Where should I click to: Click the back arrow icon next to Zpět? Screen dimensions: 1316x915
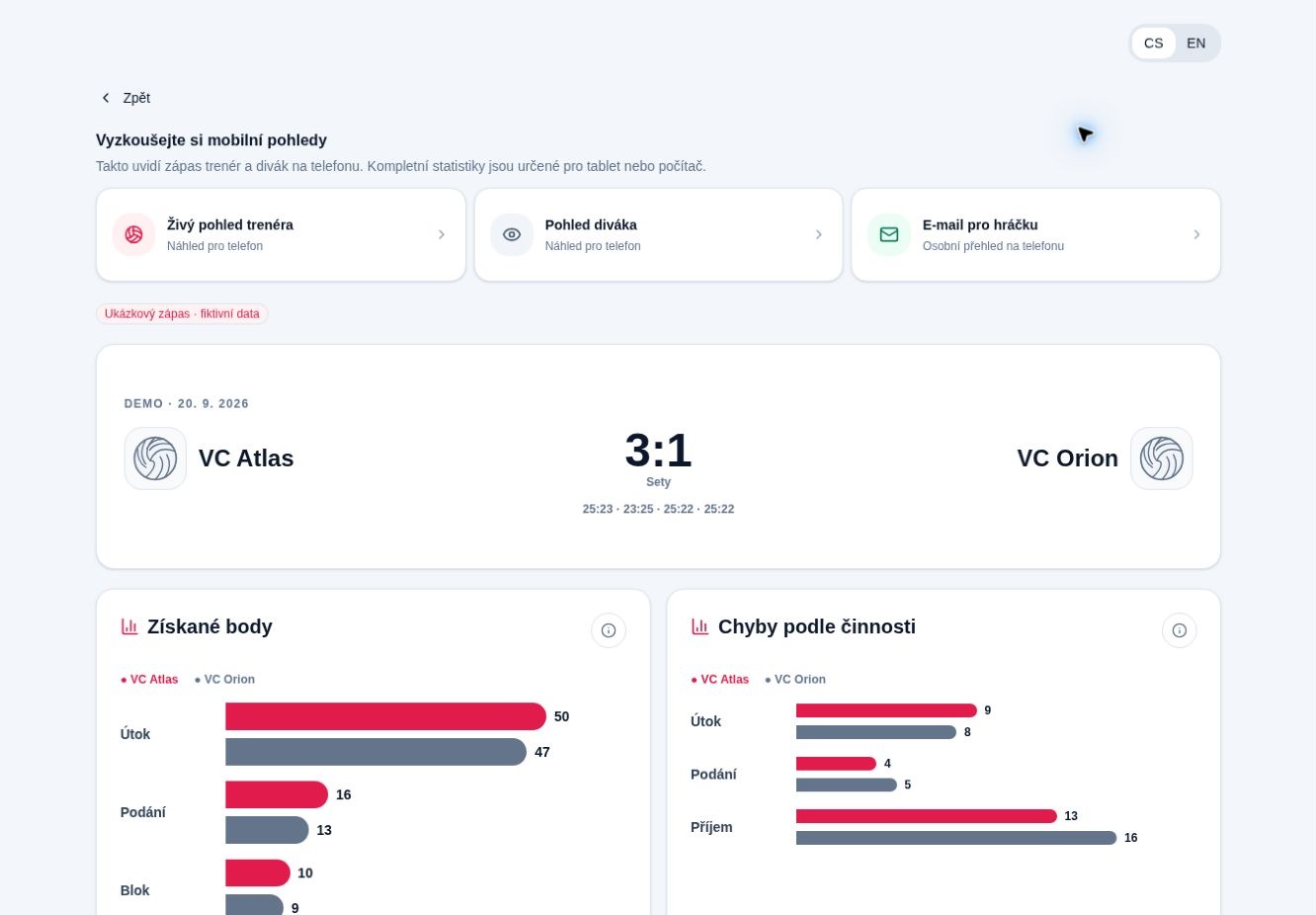[x=107, y=98]
